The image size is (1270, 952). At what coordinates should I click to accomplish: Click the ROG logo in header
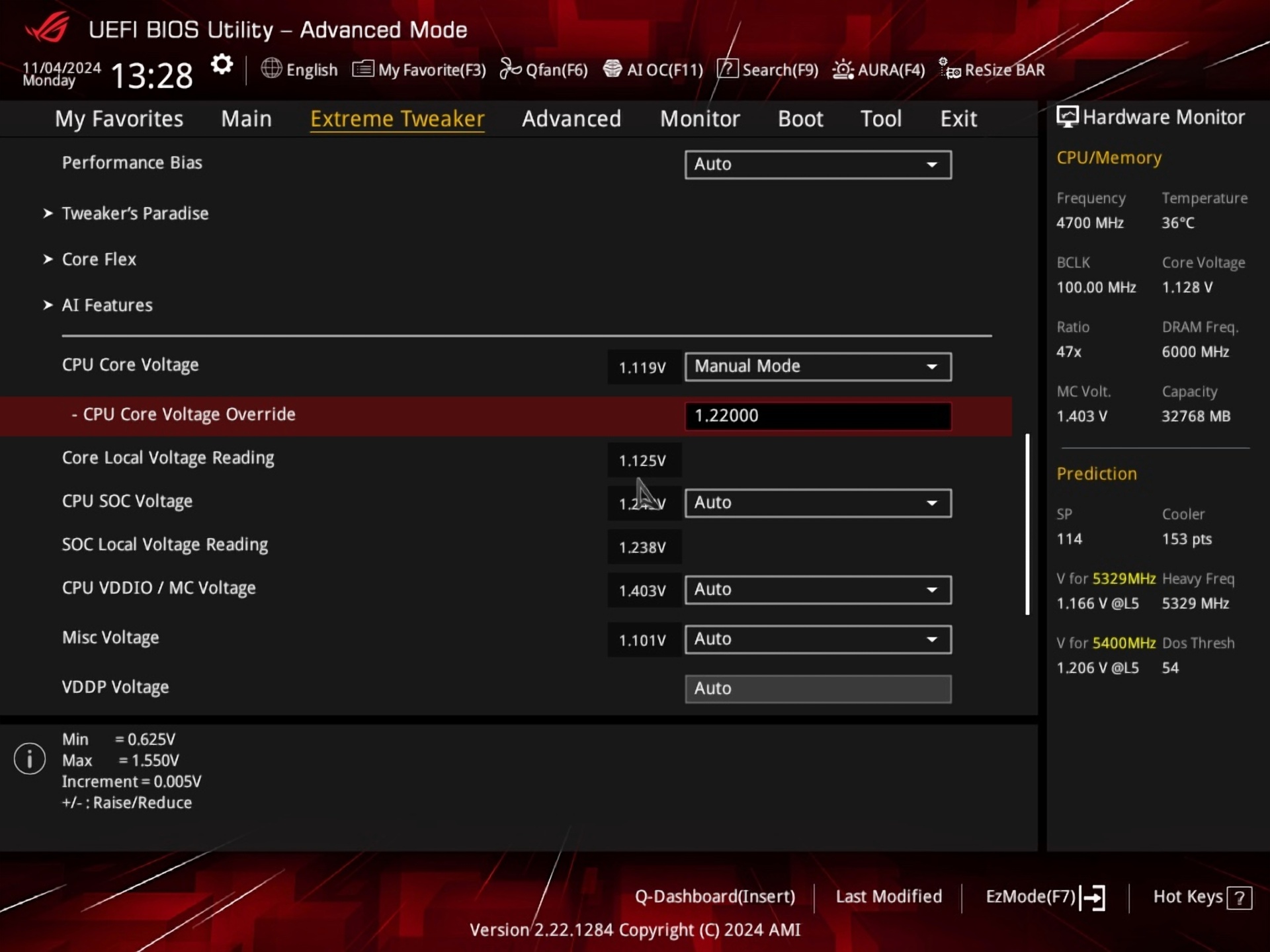pos(47,28)
